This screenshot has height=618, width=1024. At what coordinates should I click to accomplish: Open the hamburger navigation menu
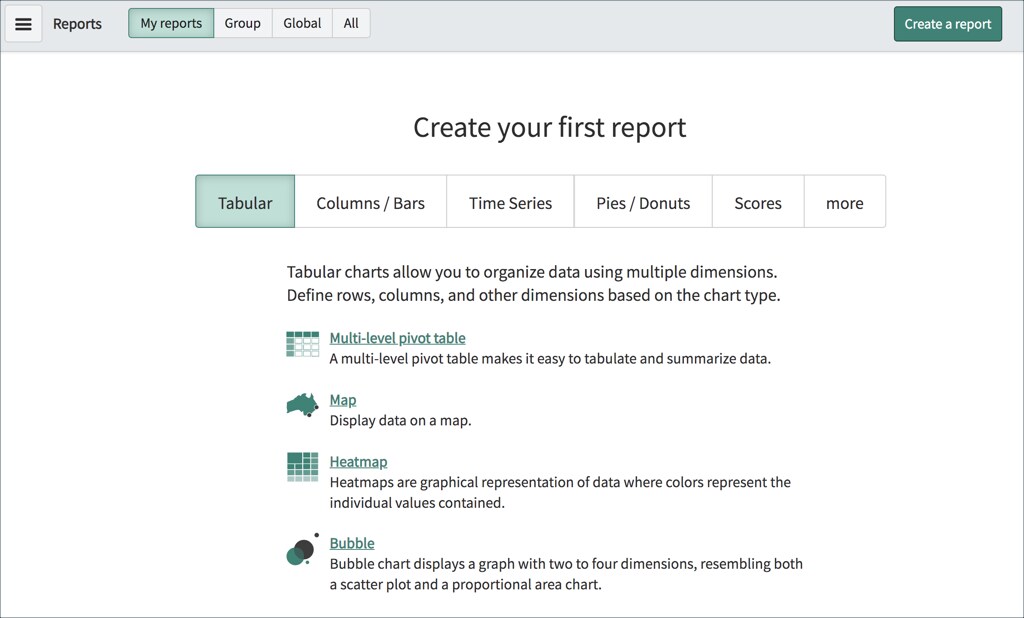23,23
